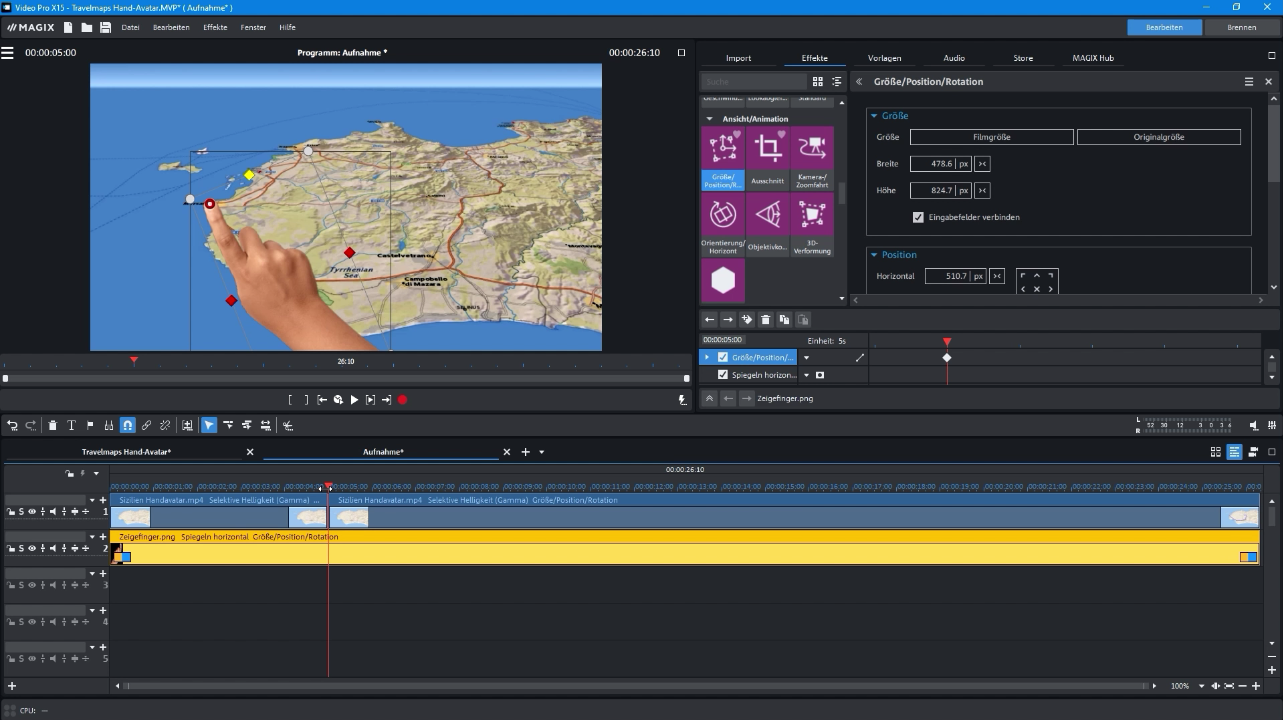The height and width of the screenshot is (720, 1283).
Task: Add a new keyframe with the plus-diamond icon
Action: (x=746, y=319)
